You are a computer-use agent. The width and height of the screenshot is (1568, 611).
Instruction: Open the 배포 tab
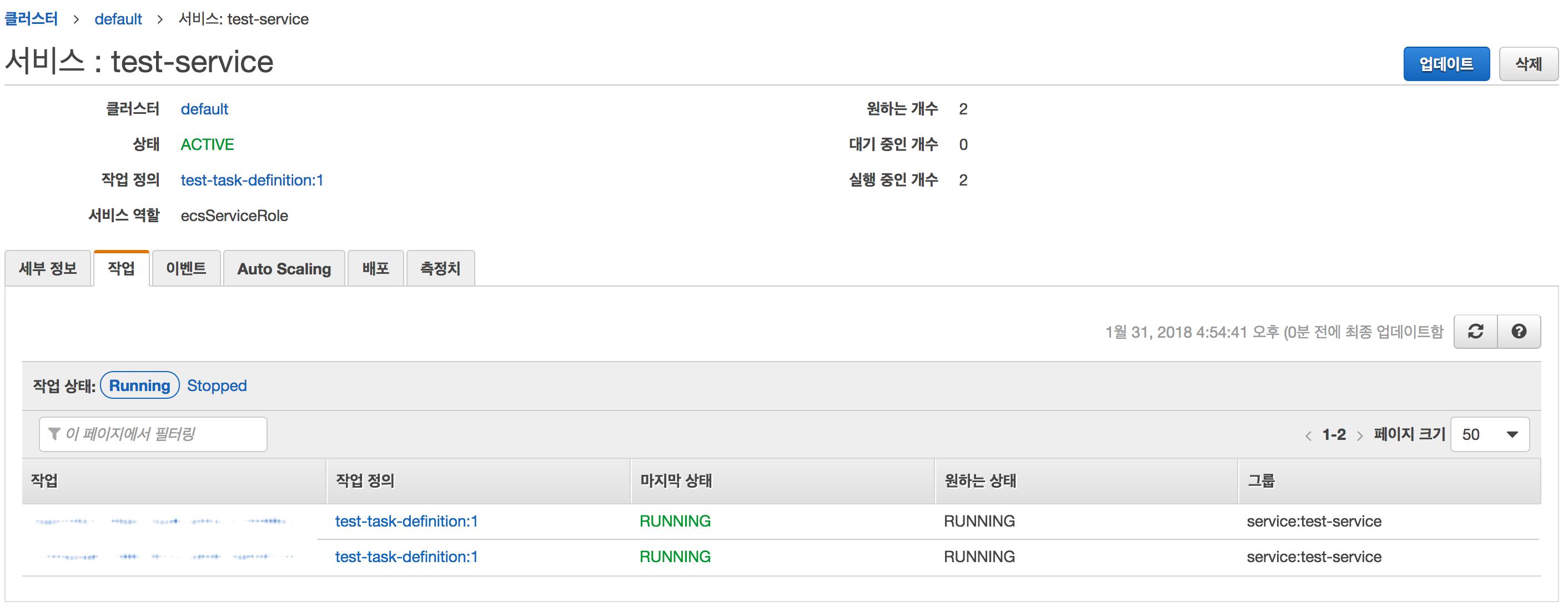375,269
